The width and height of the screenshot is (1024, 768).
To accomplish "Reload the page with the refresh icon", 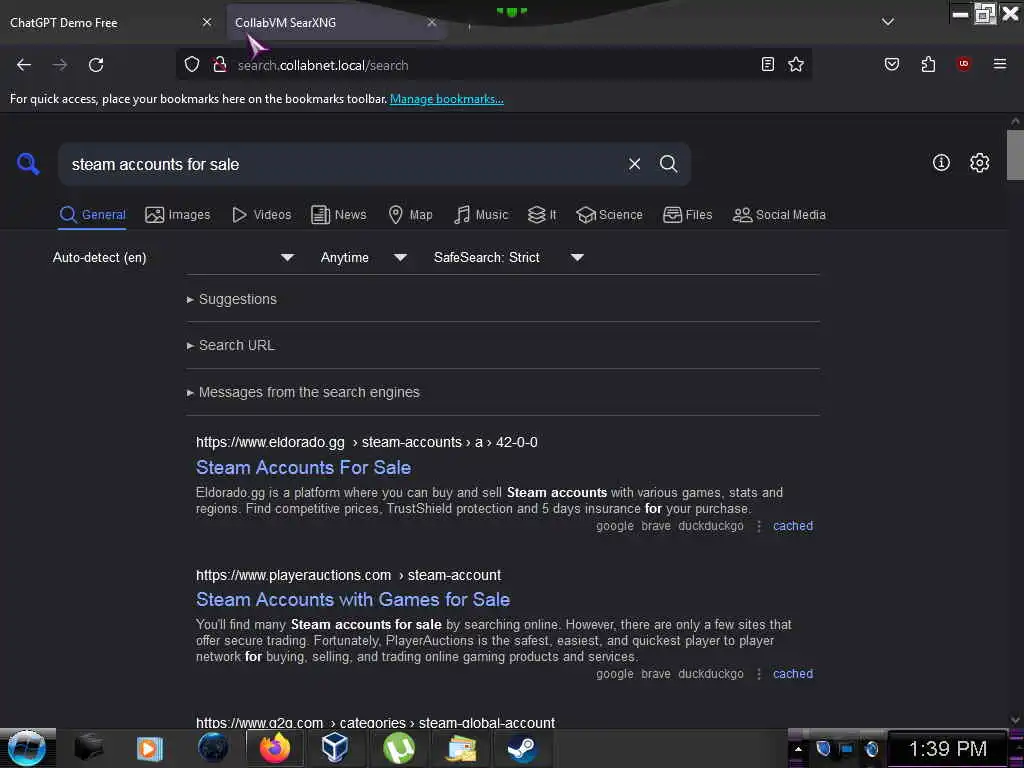I will [x=96, y=65].
